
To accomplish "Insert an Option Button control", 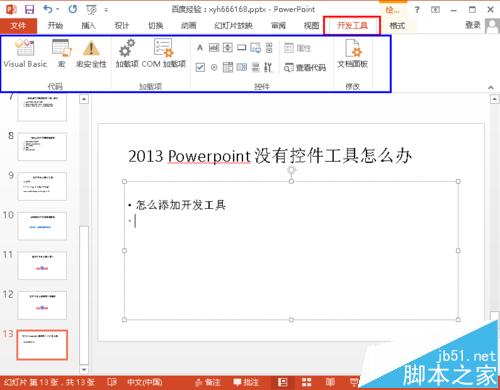I will [x=214, y=67].
